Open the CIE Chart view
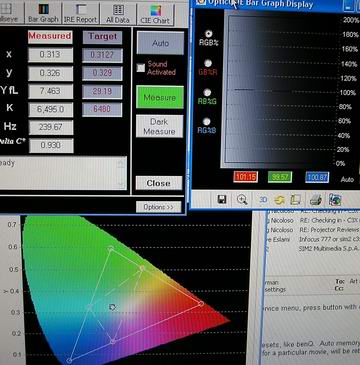Screen dimensions: 360x365 [x=155, y=13]
